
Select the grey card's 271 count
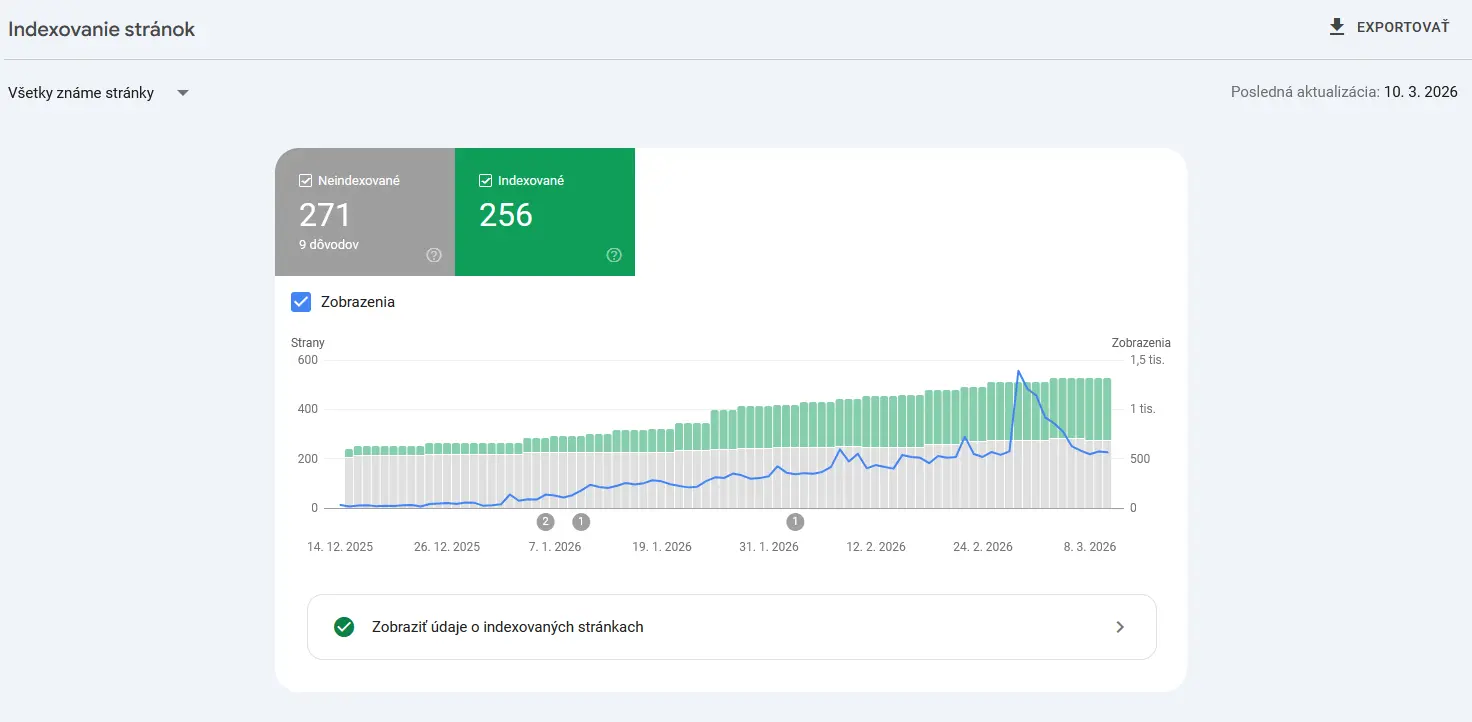(x=325, y=215)
